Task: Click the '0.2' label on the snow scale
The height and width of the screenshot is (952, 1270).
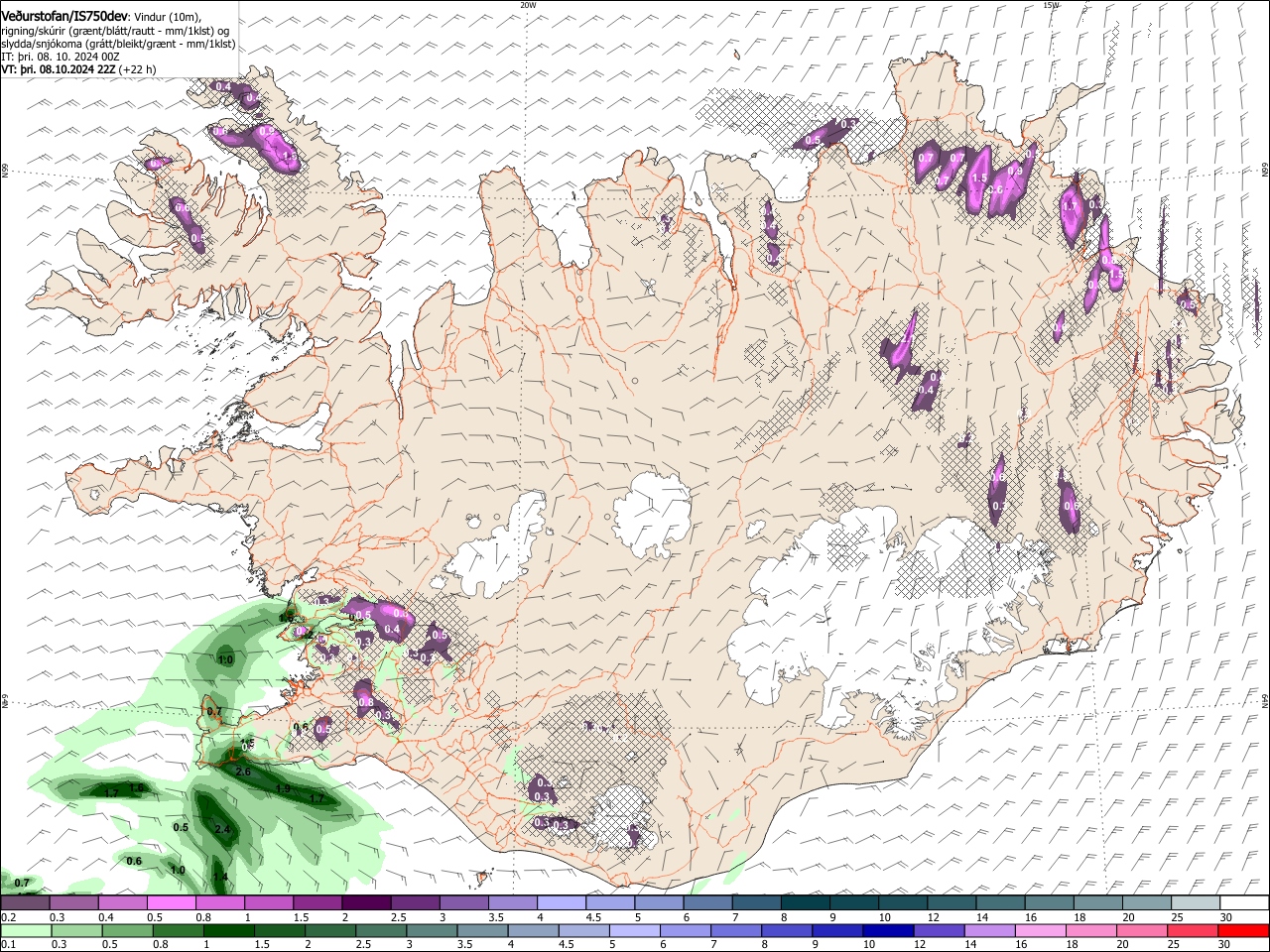Action: click(10, 917)
